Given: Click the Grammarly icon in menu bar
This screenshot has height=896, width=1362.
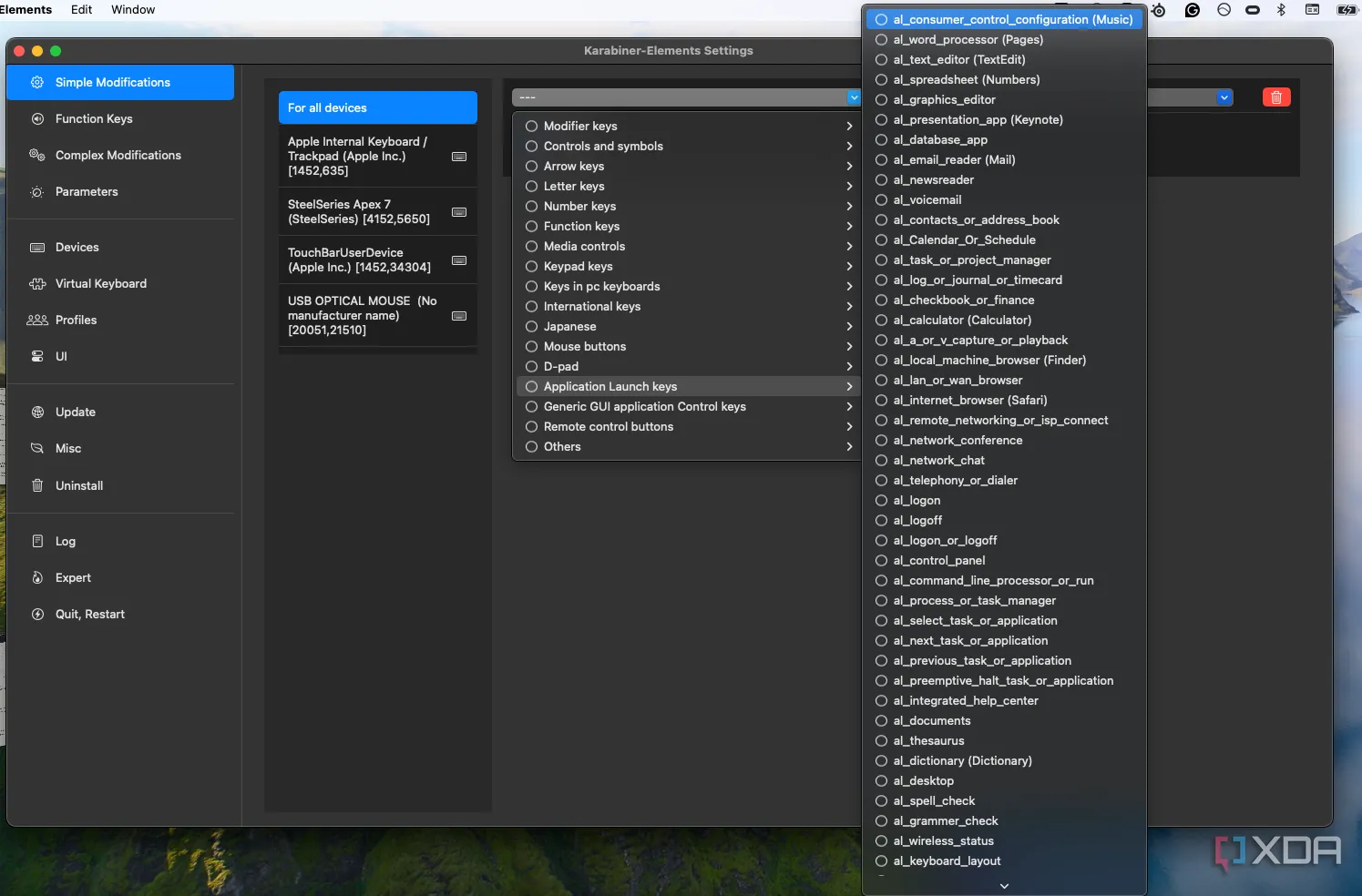Looking at the screenshot, I should (1192, 10).
